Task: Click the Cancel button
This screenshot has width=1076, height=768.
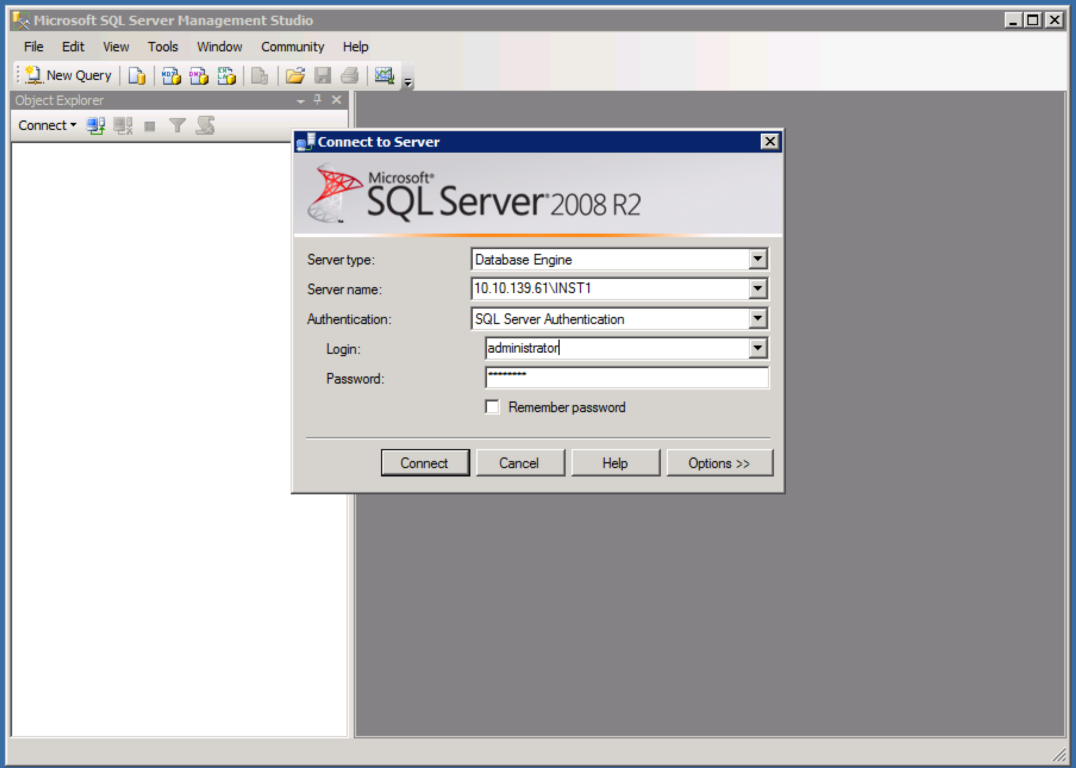Action: click(x=519, y=463)
